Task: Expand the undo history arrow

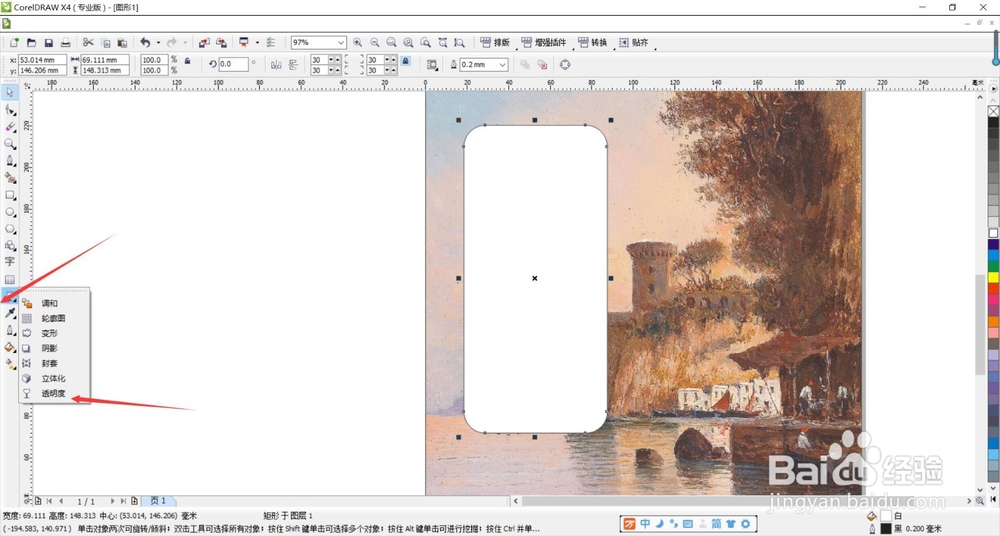Action: click(158, 43)
